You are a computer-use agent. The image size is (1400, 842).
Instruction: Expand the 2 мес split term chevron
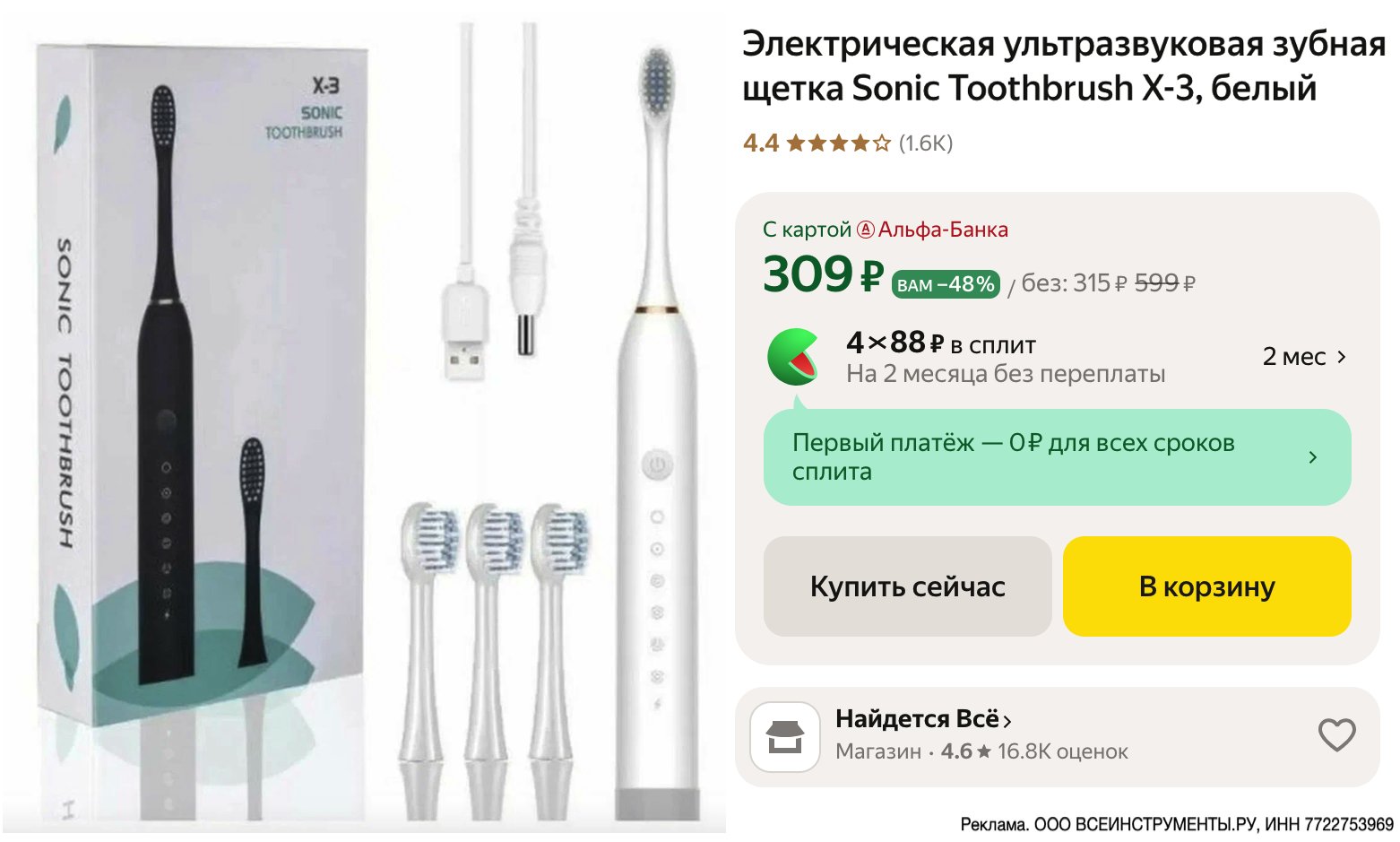pyautogui.click(x=1342, y=357)
